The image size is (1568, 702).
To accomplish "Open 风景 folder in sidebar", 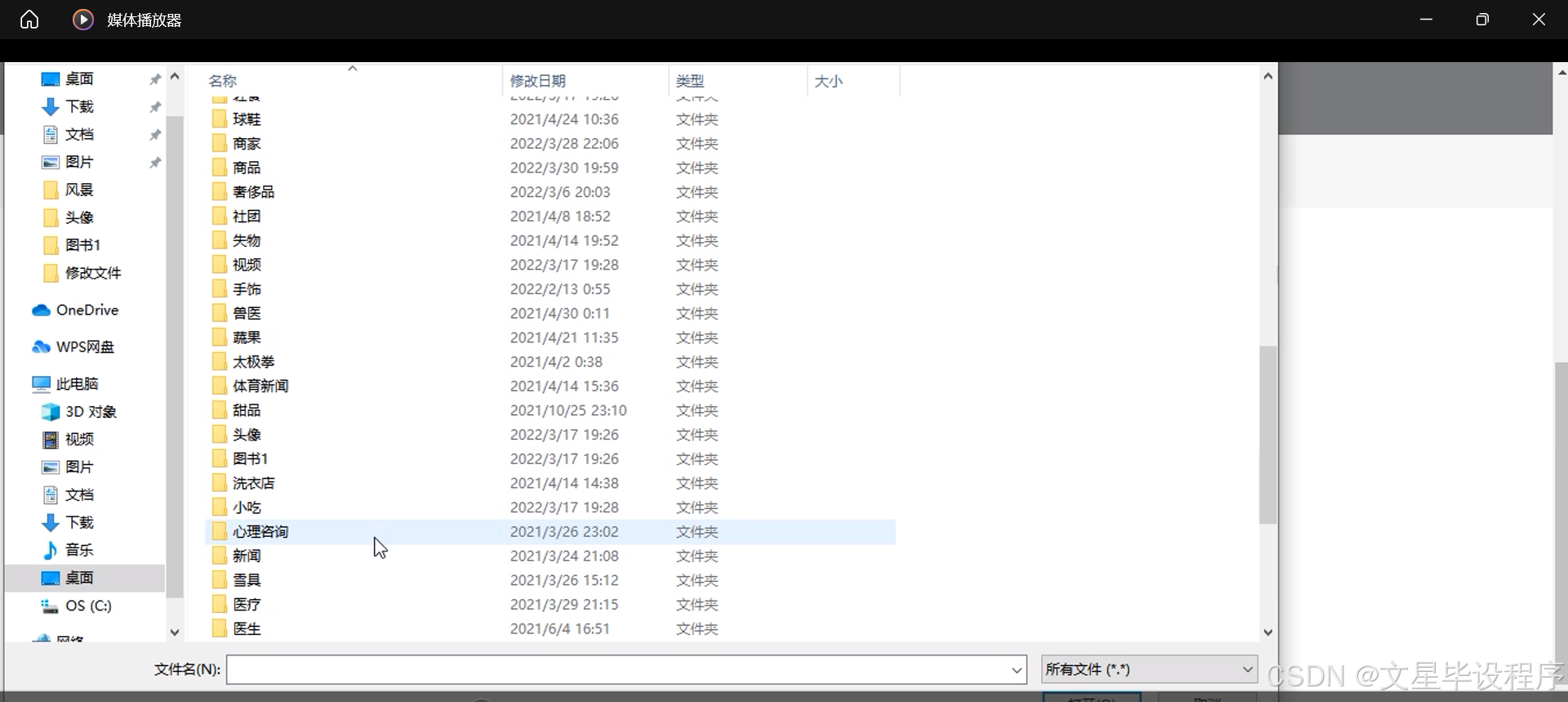I will (79, 190).
